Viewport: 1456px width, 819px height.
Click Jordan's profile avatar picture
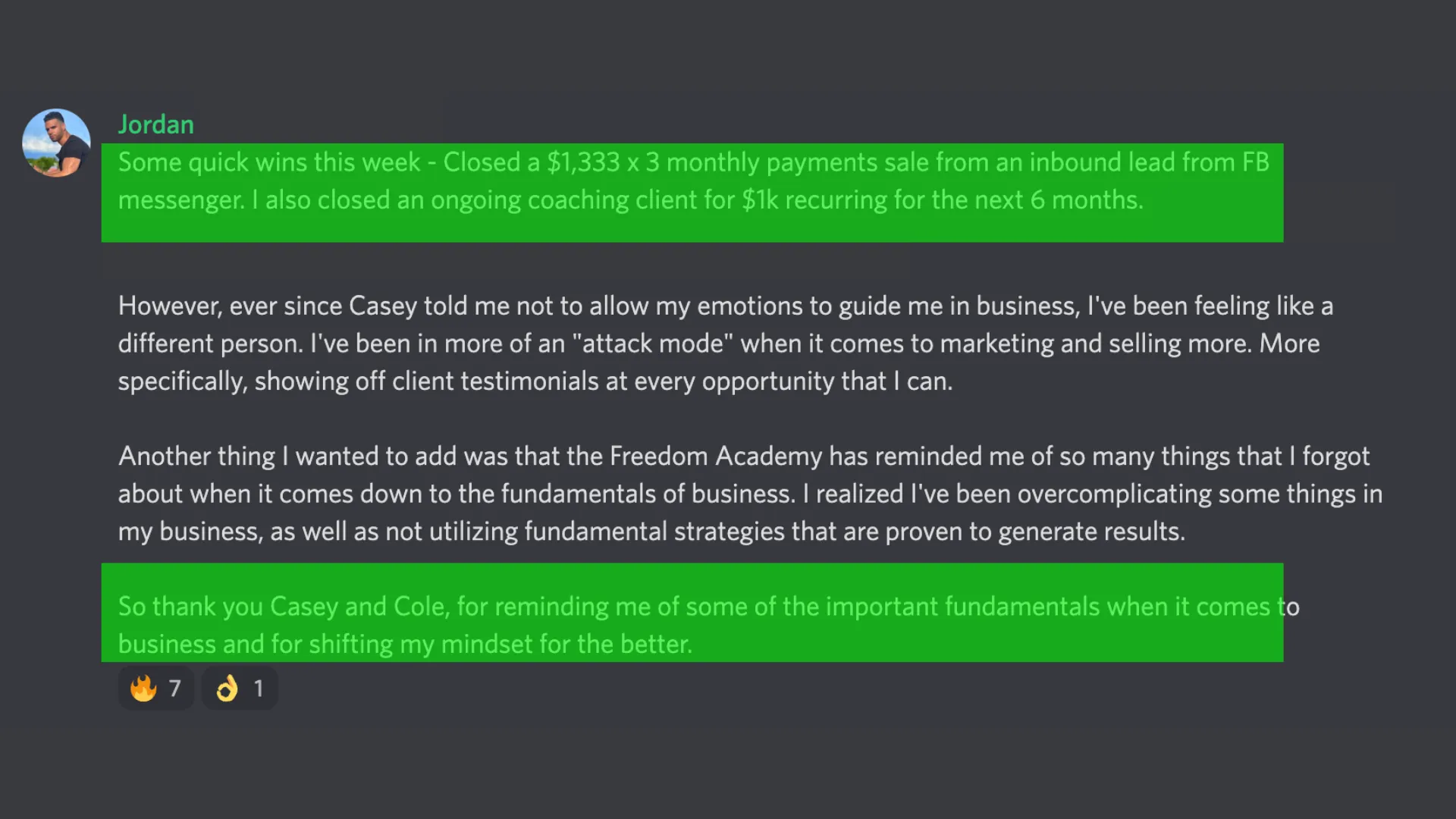pos(56,143)
